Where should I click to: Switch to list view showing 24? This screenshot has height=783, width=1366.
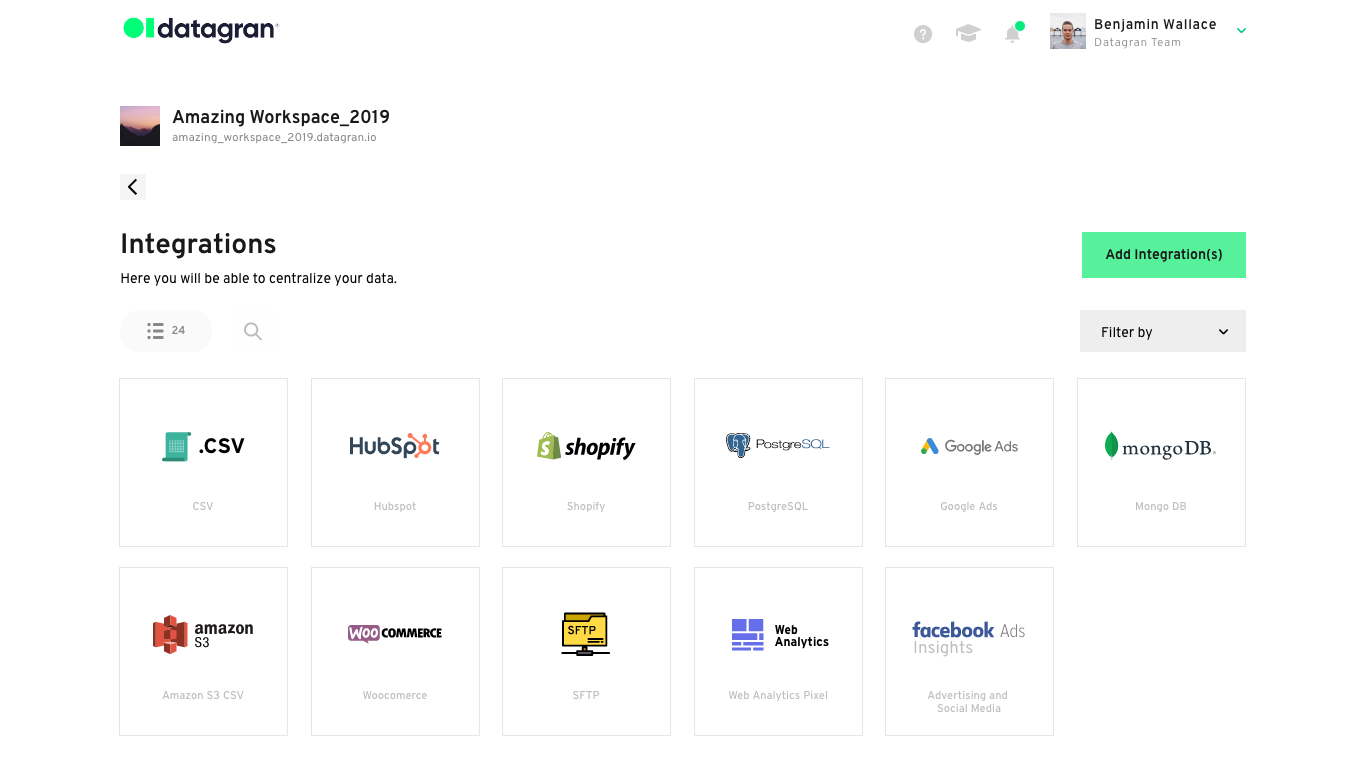point(166,331)
